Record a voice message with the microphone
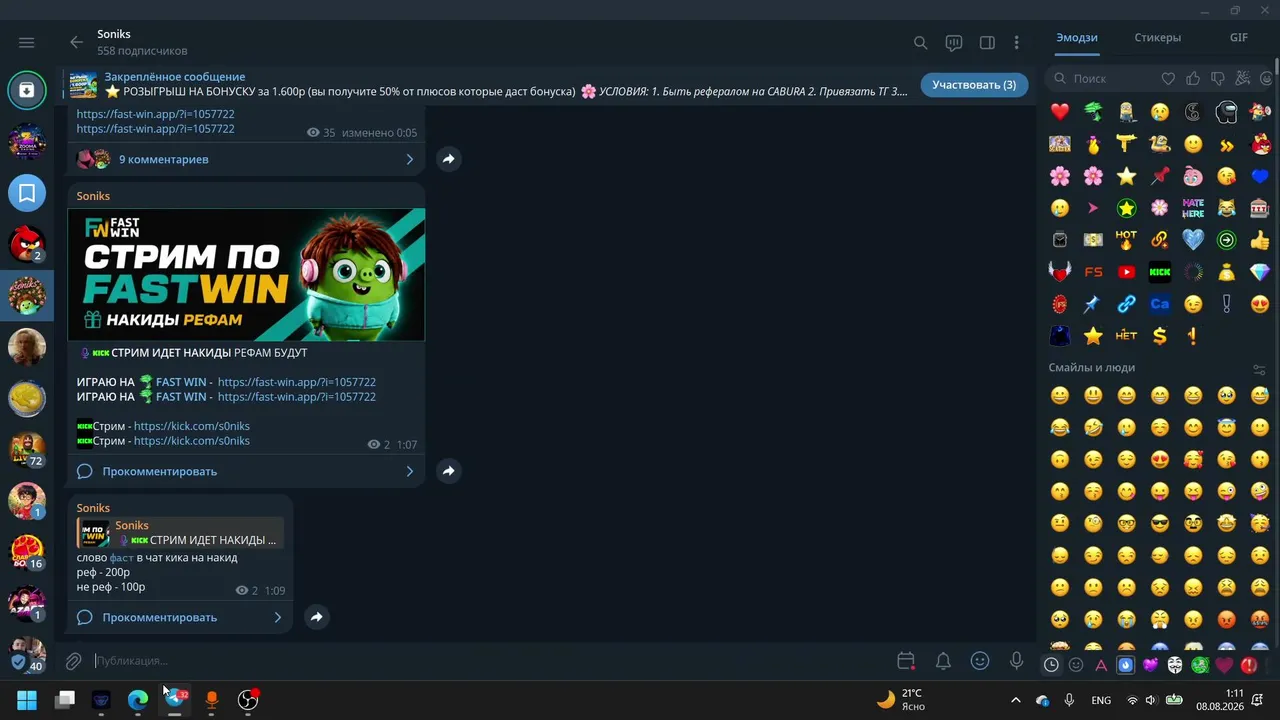The width and height of the screenshot is (1280, 720). click(x=1017, y=661)
